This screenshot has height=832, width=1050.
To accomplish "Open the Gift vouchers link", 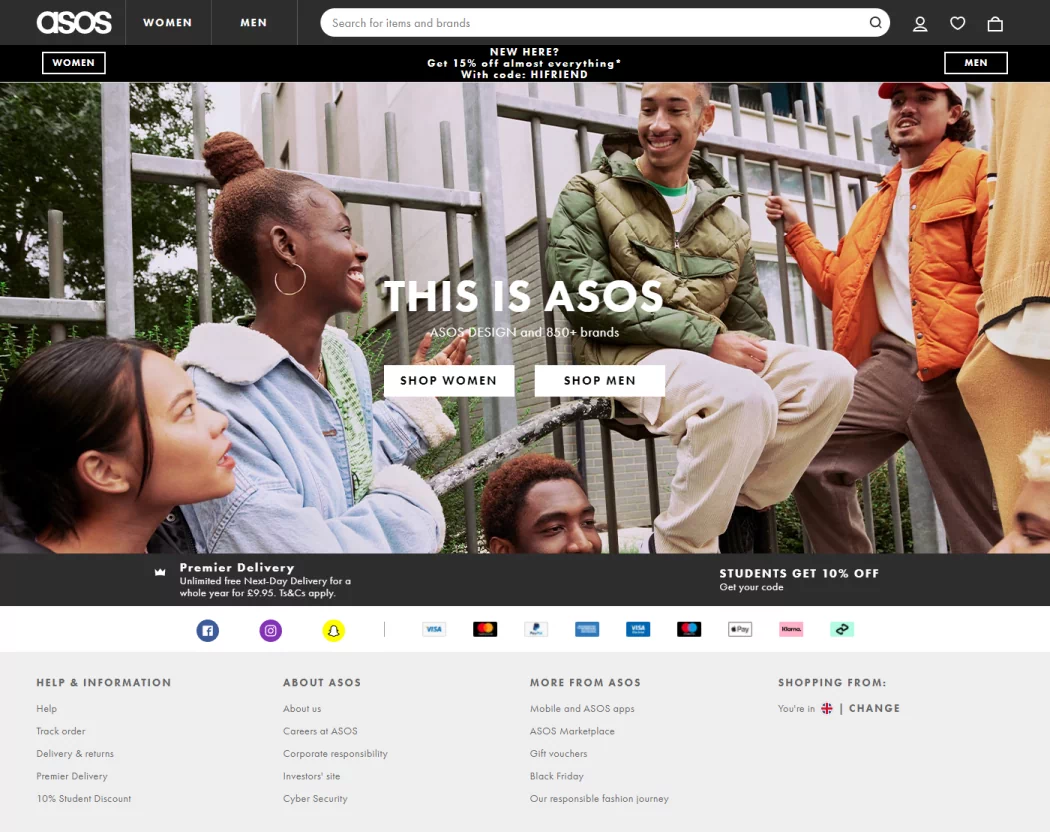I will click(x=558, y=754).
